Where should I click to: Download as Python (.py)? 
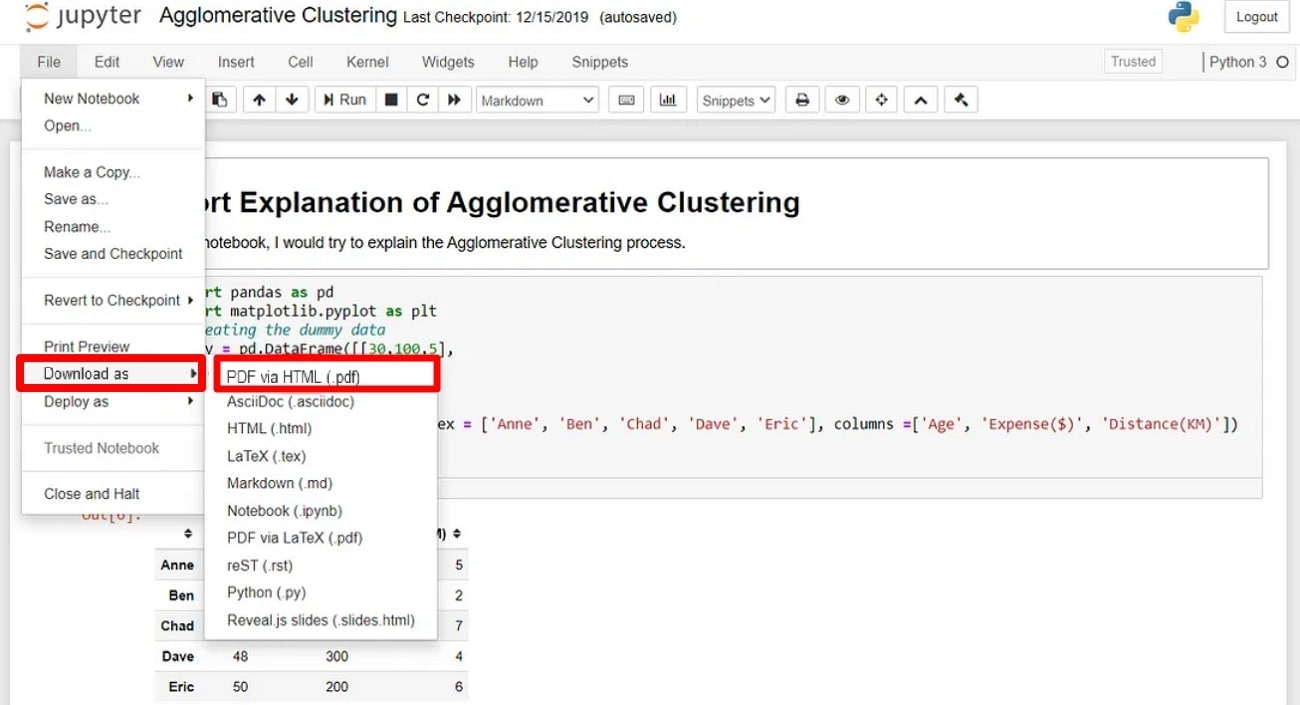[x=320, y=593]
